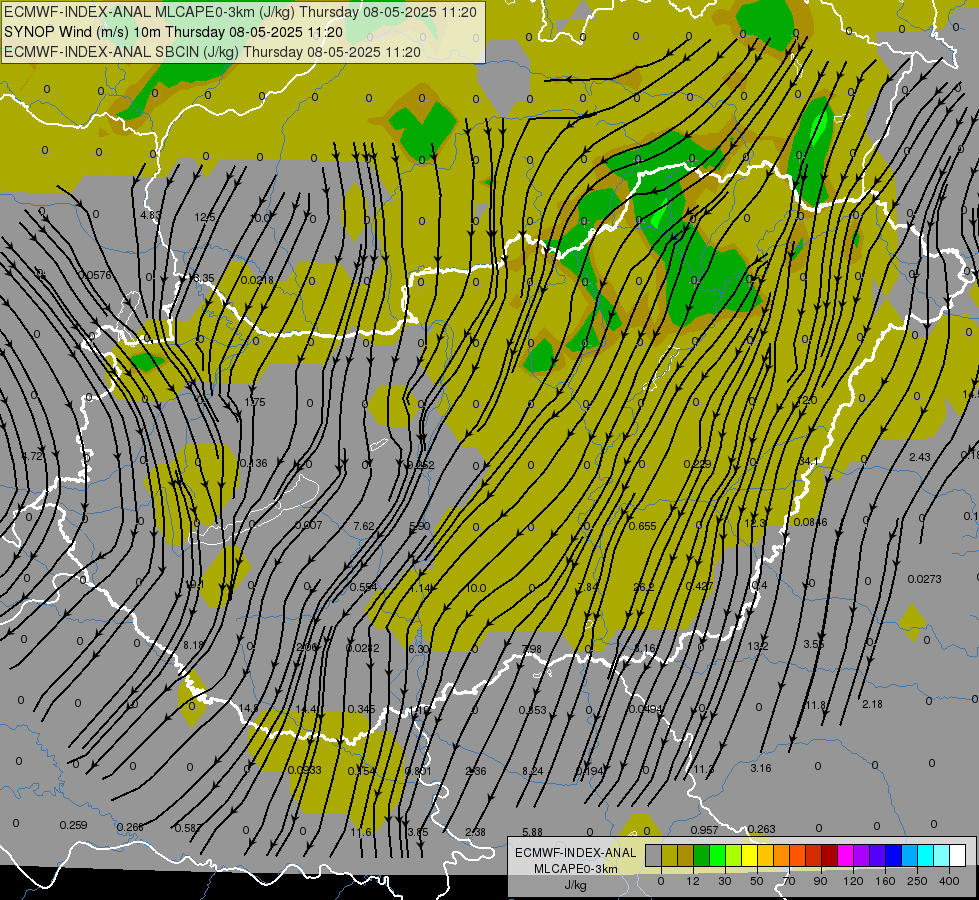Click the map value '2.43'
The width and height of the screenshot is (979, 900).
(x=920, y=457)
